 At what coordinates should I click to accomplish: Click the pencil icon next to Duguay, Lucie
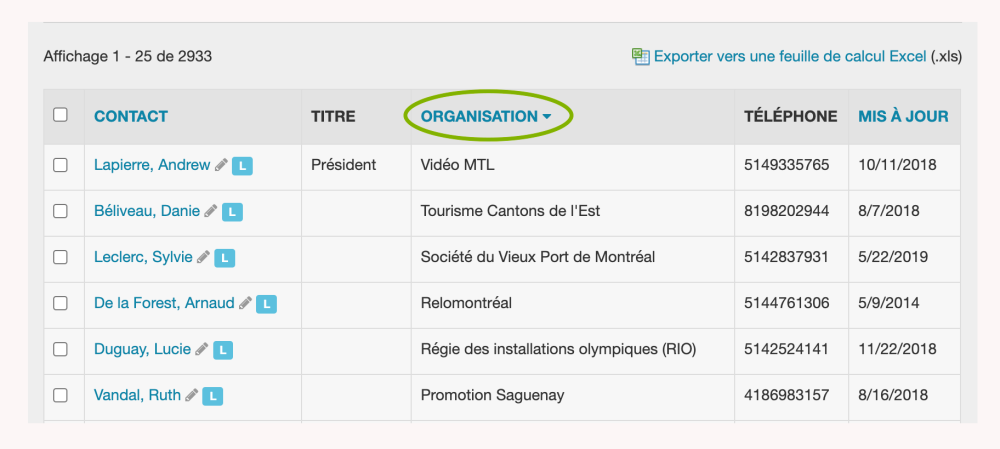pyautogui.click(x=201, y=349)
